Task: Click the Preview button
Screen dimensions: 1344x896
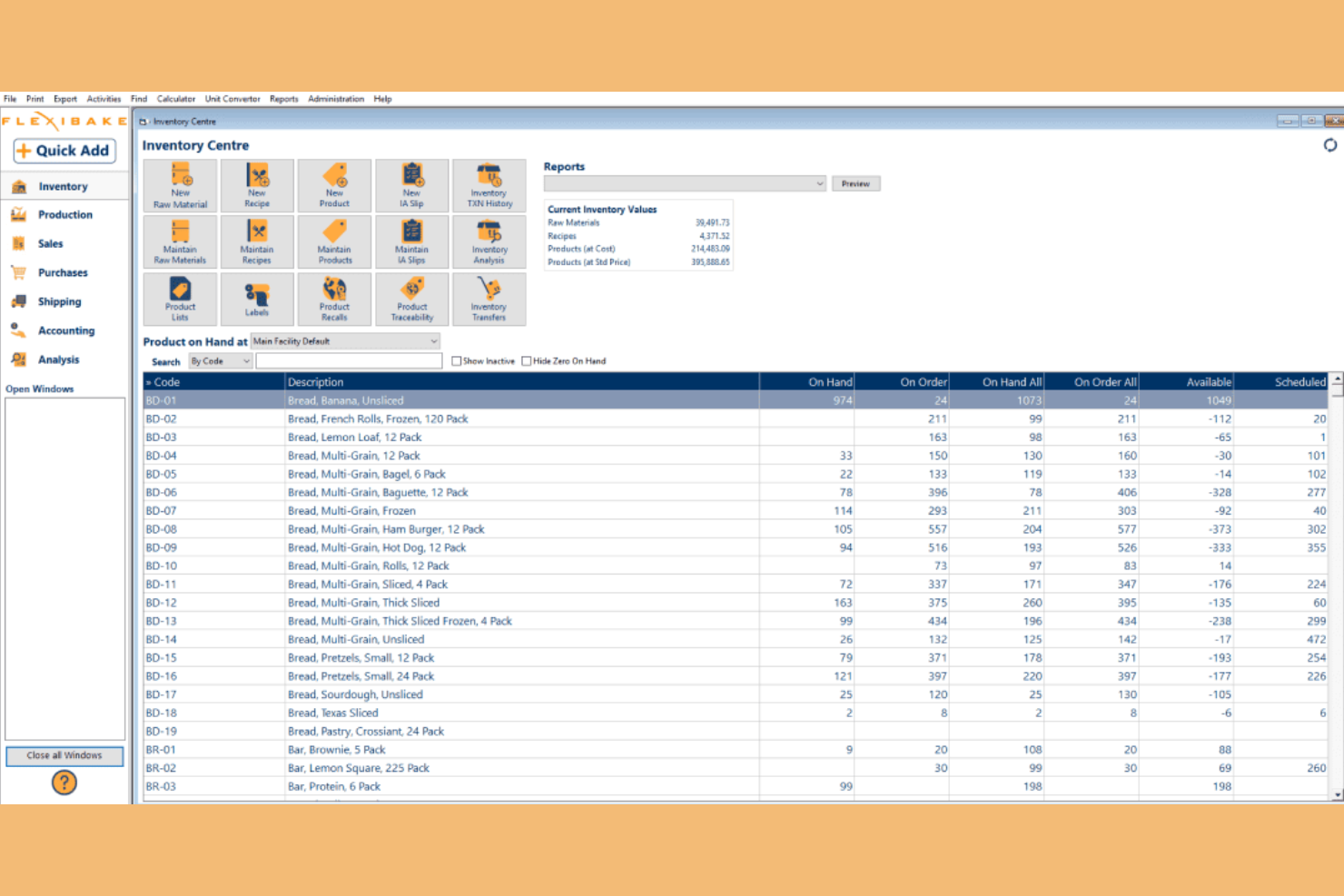Action: [855, 183]
